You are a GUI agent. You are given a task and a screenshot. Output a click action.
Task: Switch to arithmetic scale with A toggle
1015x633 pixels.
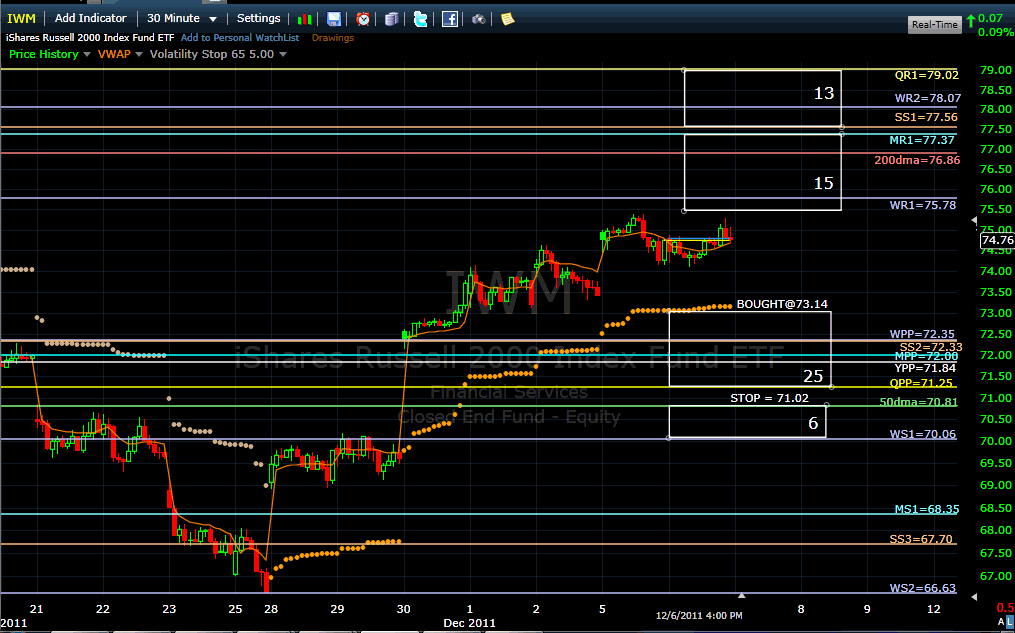(1001, 621)
